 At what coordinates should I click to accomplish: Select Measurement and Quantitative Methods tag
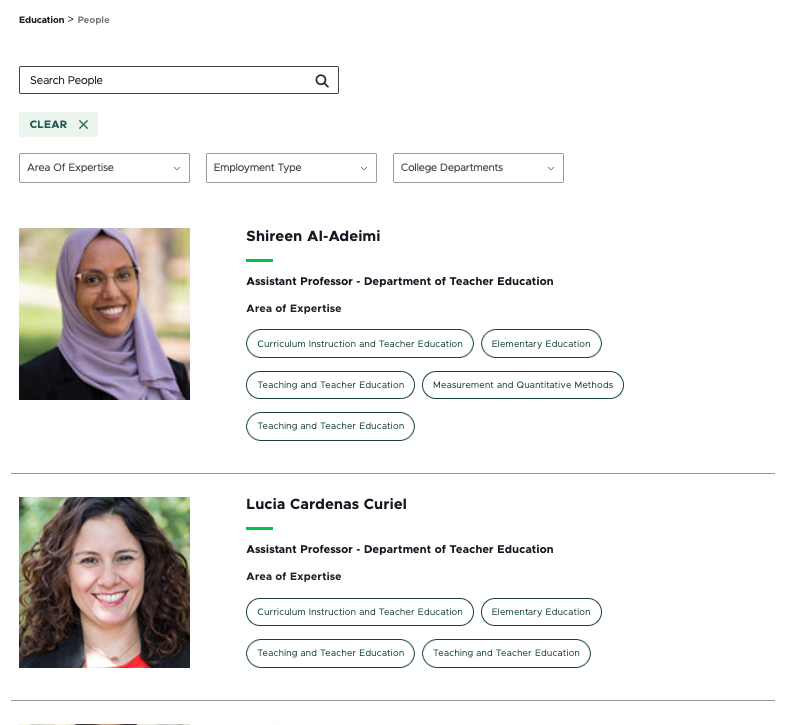(x=523, y=385)
